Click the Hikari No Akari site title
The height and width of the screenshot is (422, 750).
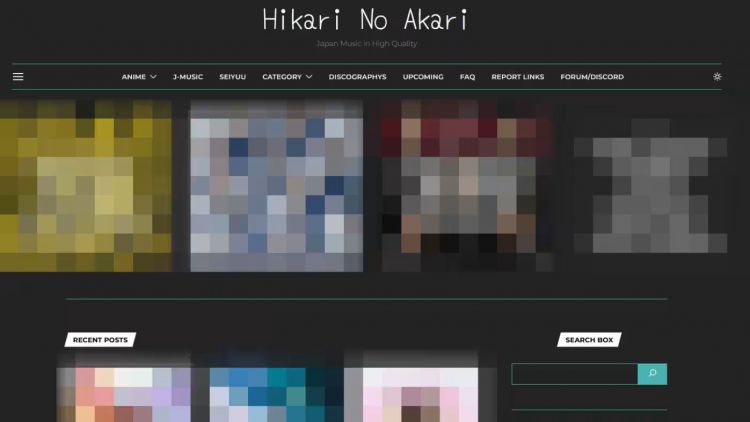[365, 20]
